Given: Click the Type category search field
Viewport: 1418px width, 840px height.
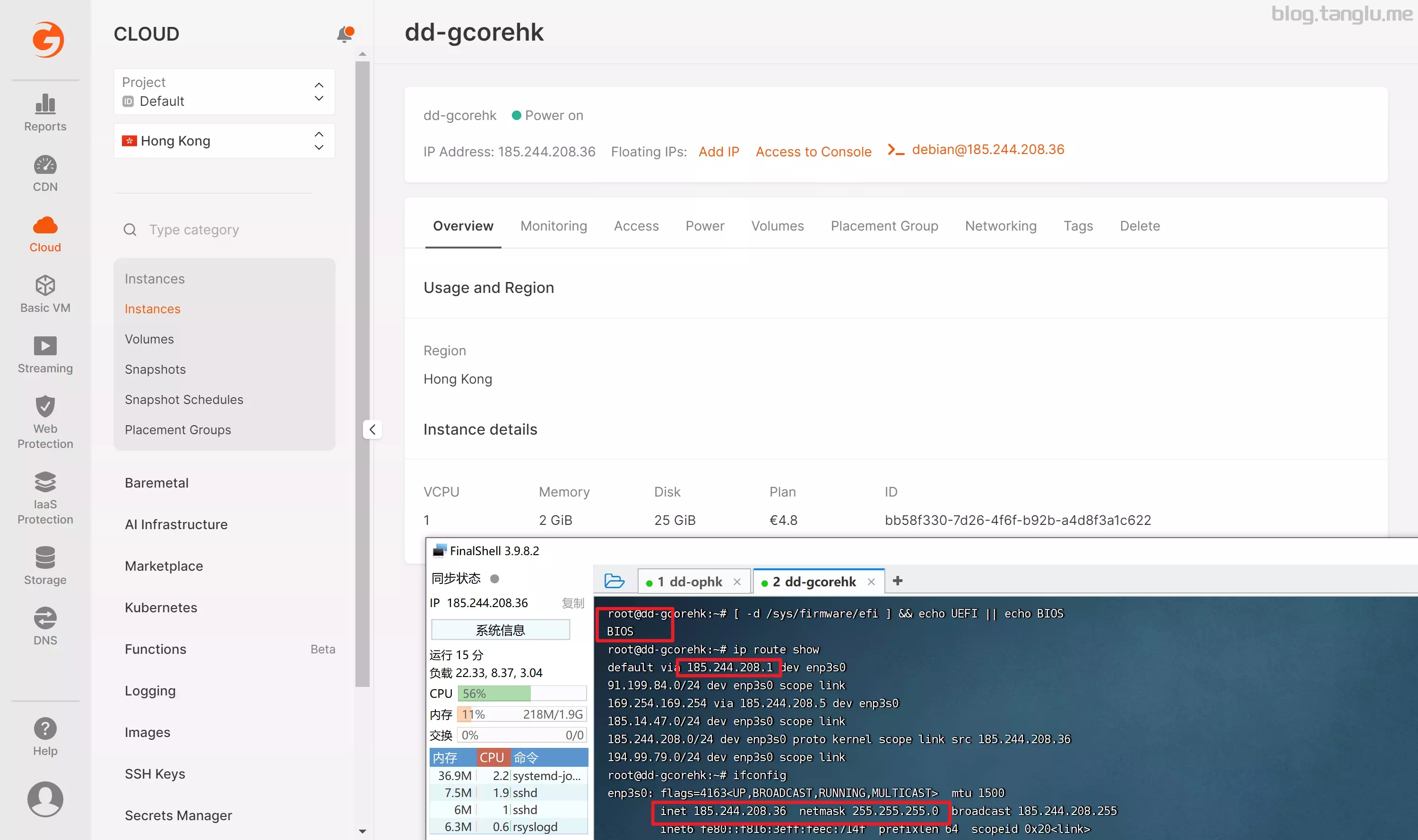Looking at the screenshot, I should coord(194,230).
